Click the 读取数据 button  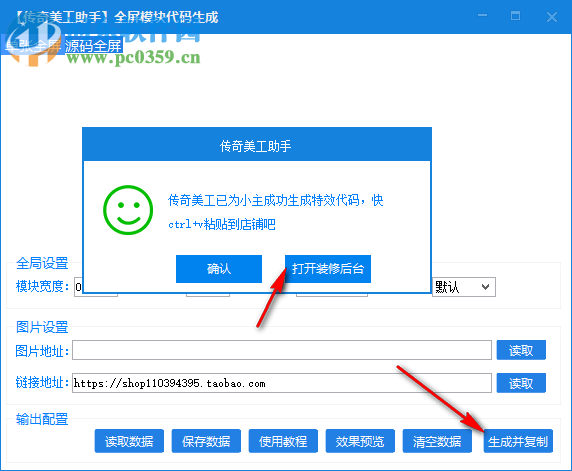129,441
